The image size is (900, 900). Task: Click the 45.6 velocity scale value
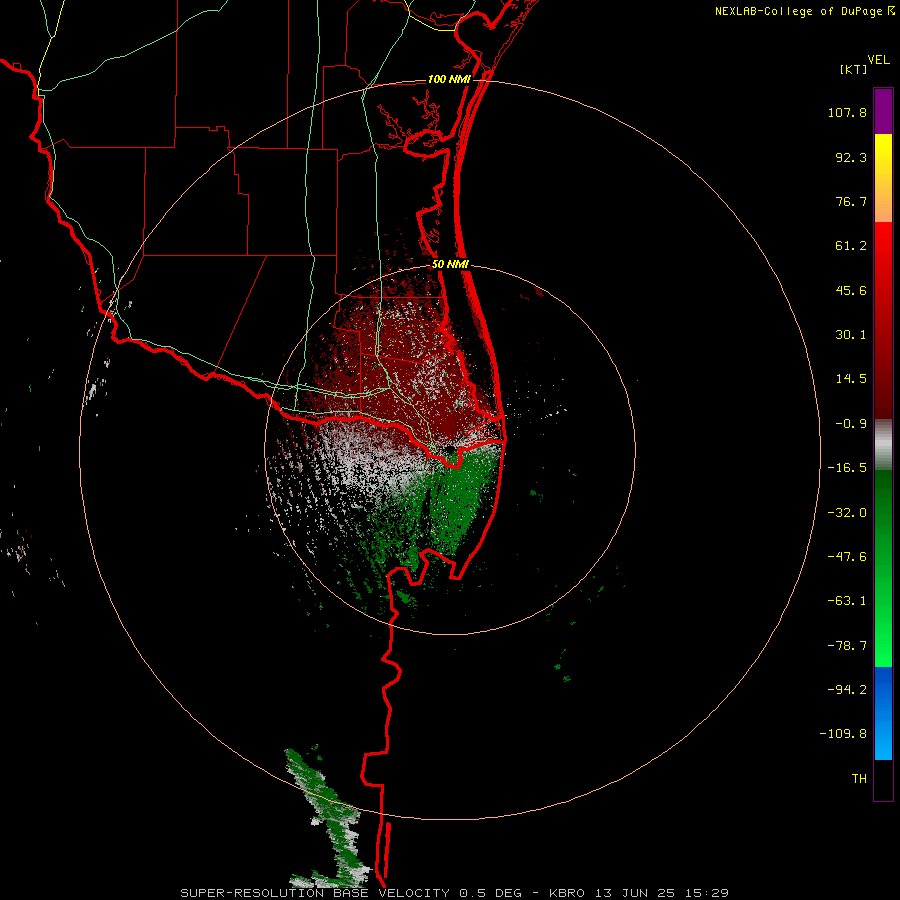click(x=851, y=290)
